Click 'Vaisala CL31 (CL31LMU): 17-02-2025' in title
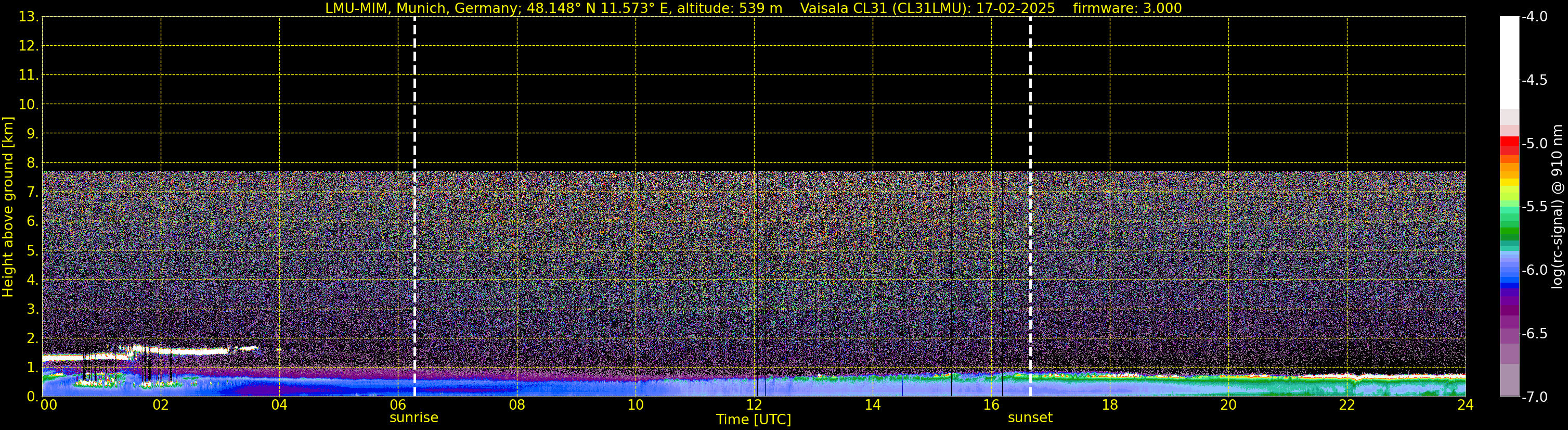The image size is (1568, 430). [x=928, y=8]
